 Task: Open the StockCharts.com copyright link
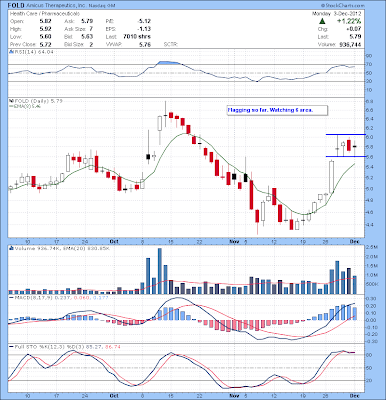pos(343,6)
